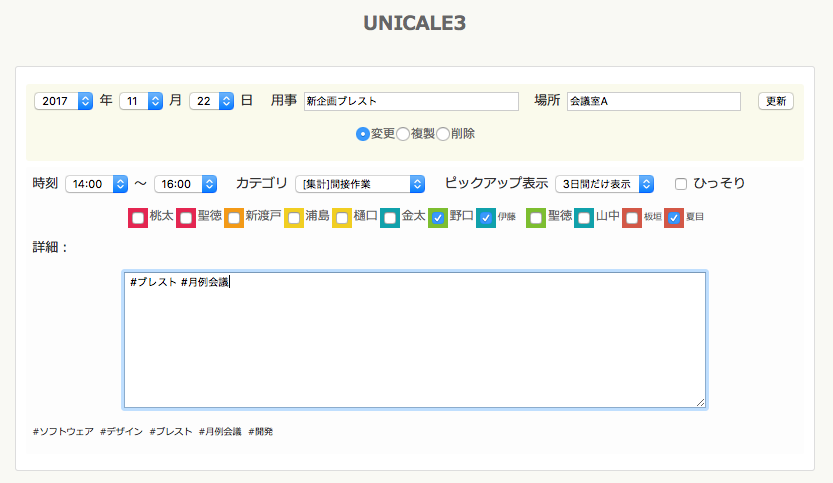Click the #ソフトウェア tag link
833x483 pixels.
[x=63, y=432]
